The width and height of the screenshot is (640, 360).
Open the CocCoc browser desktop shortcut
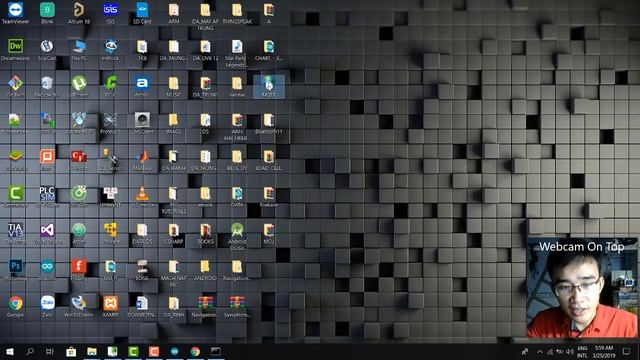click(79, 196)
